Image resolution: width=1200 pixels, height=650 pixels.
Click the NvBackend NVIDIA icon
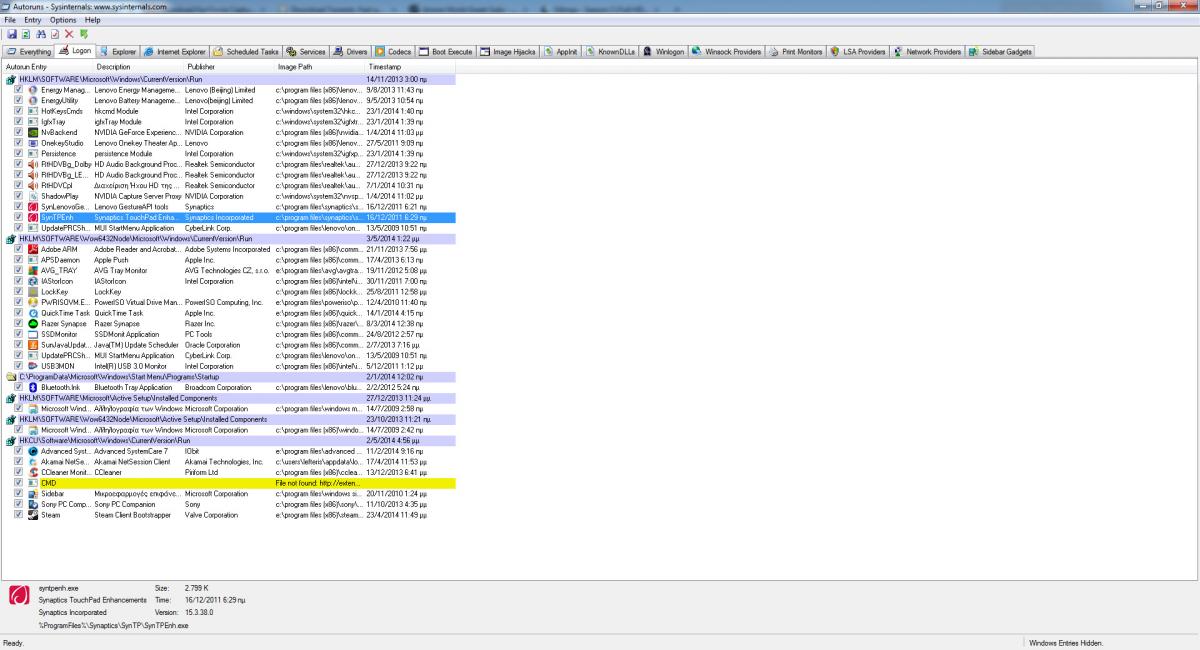click(x=33, y=132)
